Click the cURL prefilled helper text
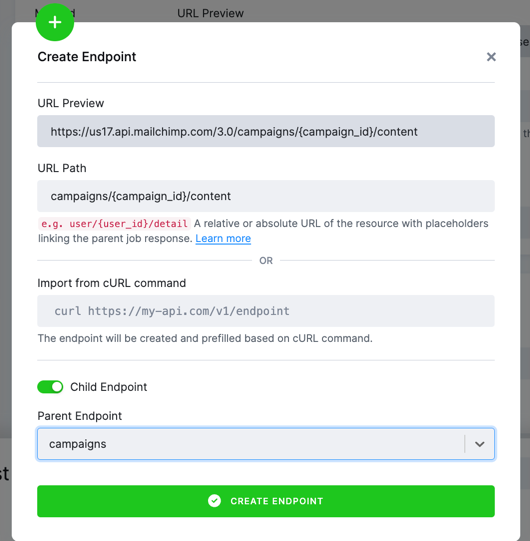Viewport: 530px width, 541px height. pyautogui.click(x=205, y=338)
